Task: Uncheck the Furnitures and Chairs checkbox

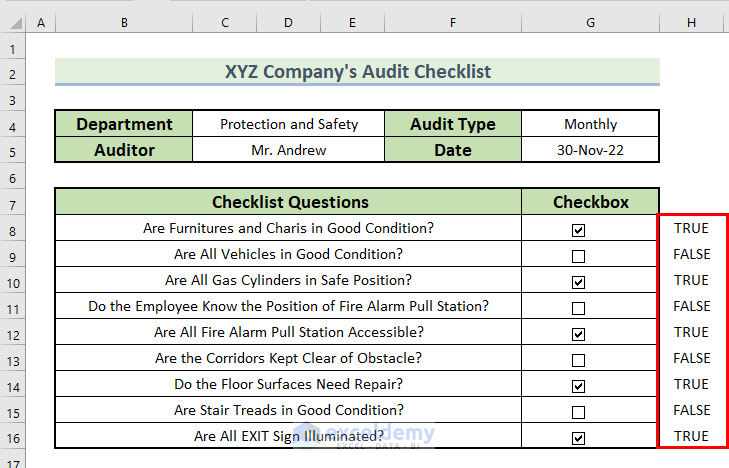Action: (578, 230)
